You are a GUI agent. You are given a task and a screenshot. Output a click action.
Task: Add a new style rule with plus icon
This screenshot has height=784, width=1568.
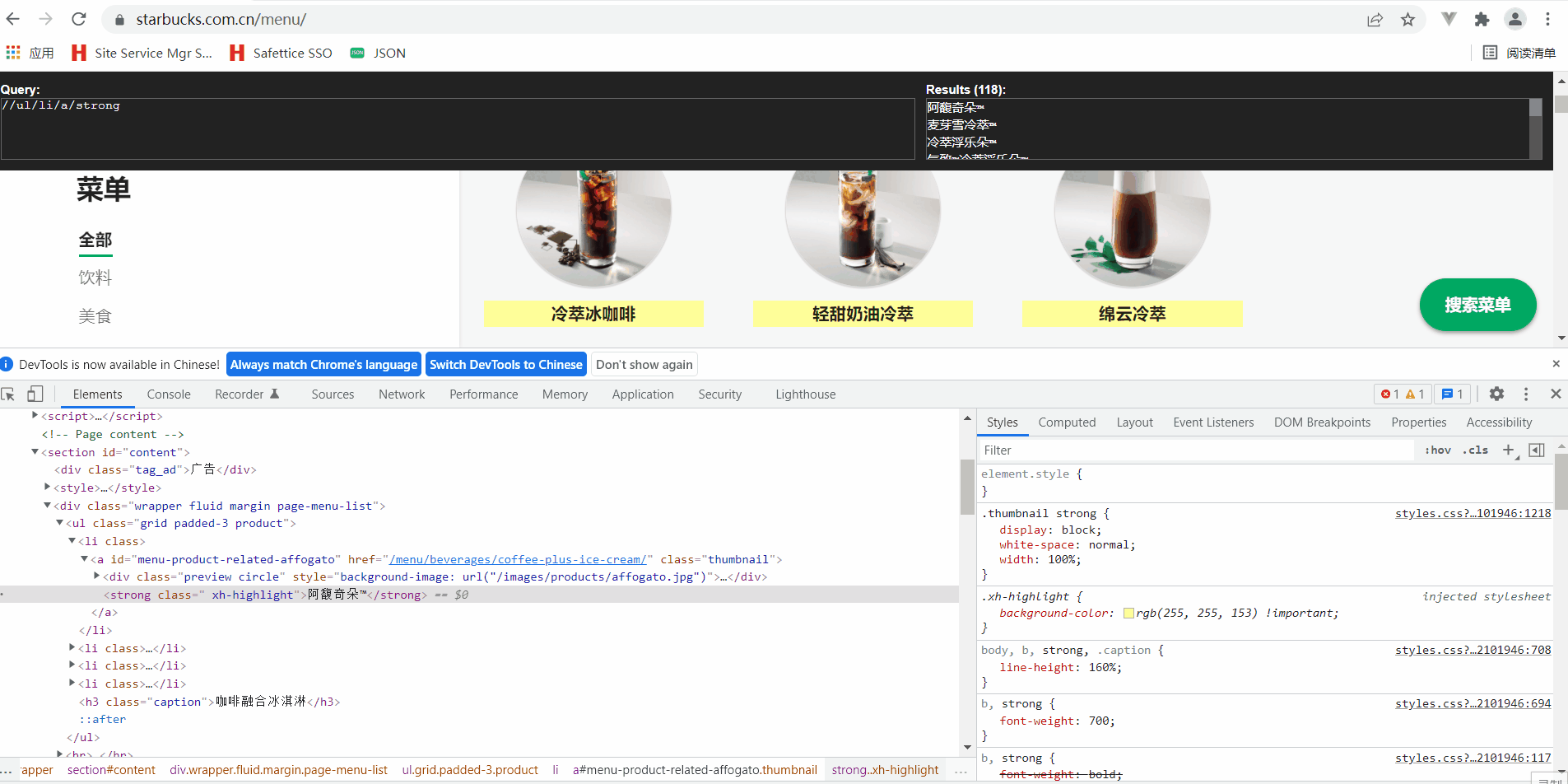(x=1509, y=450)
